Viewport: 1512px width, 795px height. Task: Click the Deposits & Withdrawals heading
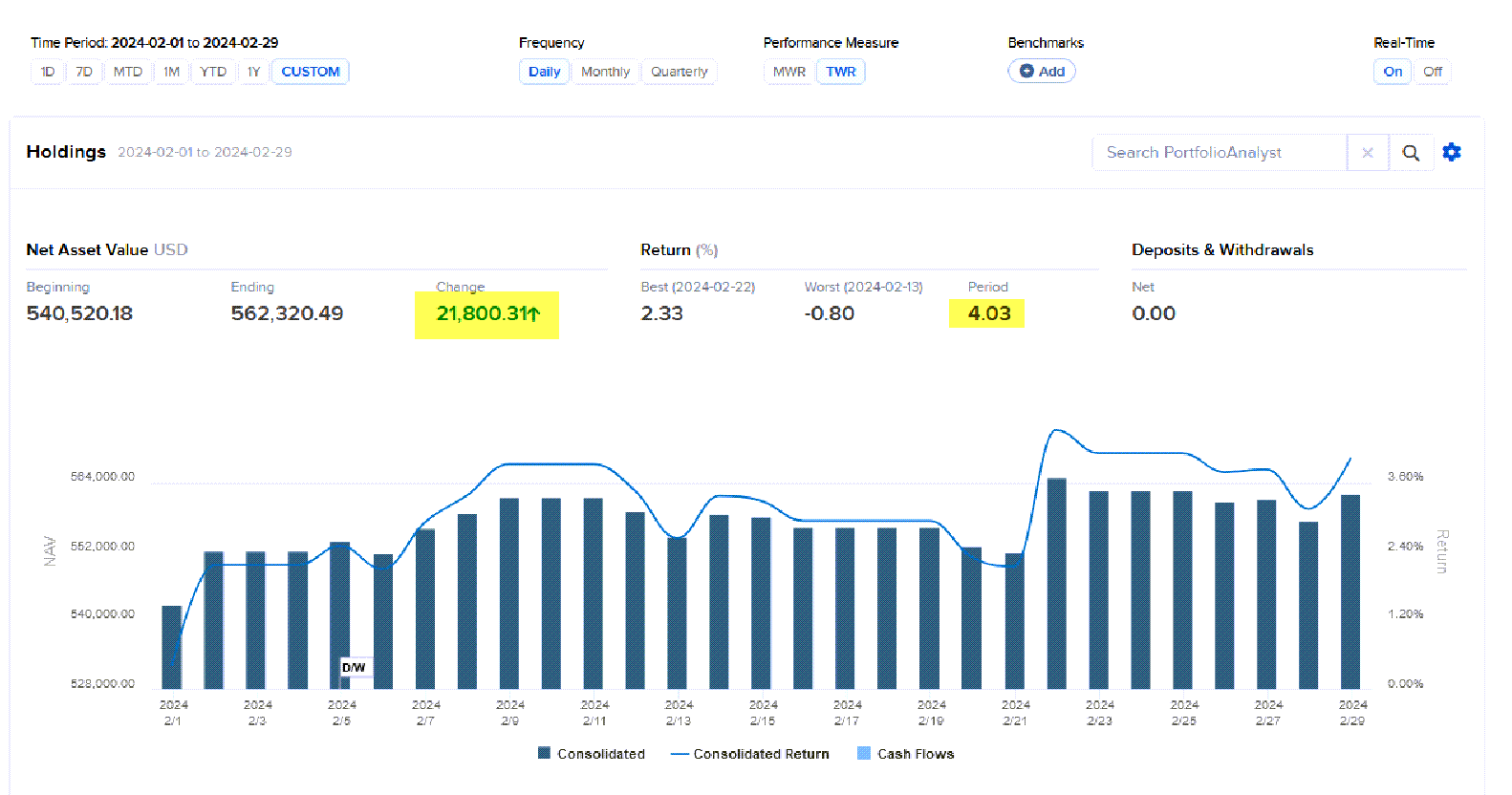click(x=1222, y=249)
